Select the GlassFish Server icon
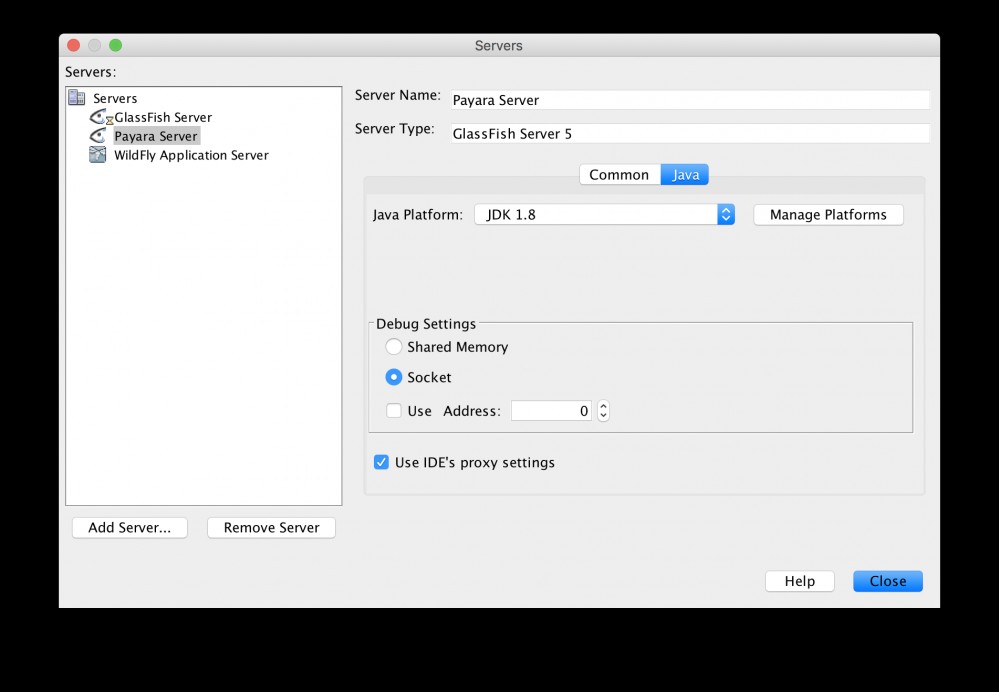This screenshot has height=692, width=999. (x=97, y=116)
